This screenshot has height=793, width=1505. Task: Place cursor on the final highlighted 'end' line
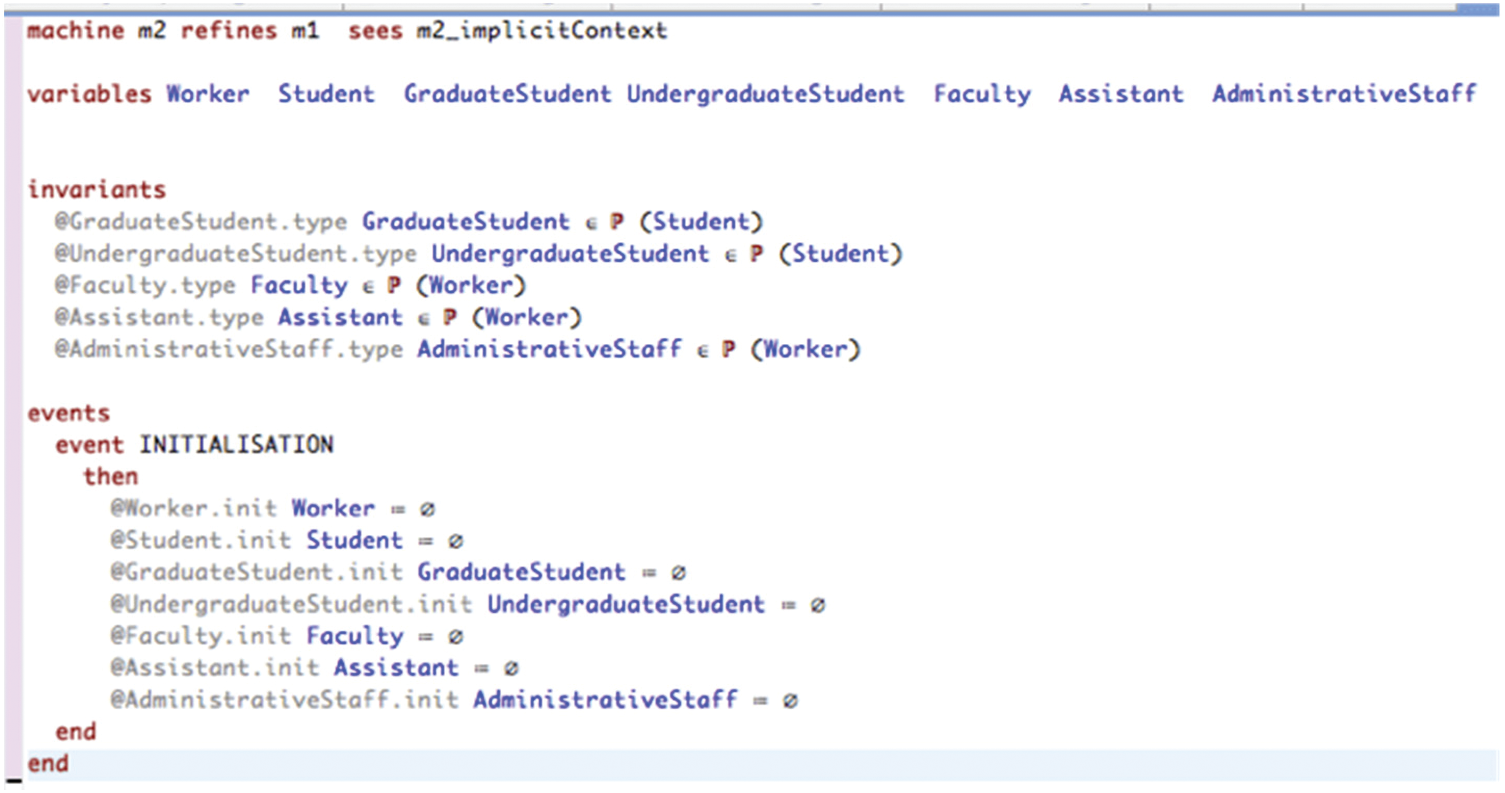coord(48,764)
